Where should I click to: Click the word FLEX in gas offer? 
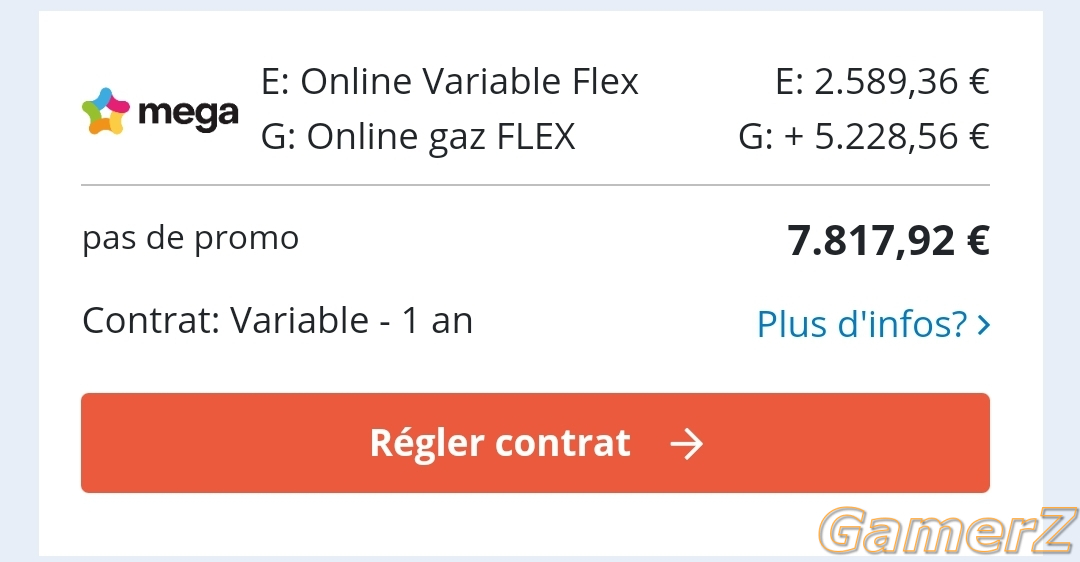536,136
